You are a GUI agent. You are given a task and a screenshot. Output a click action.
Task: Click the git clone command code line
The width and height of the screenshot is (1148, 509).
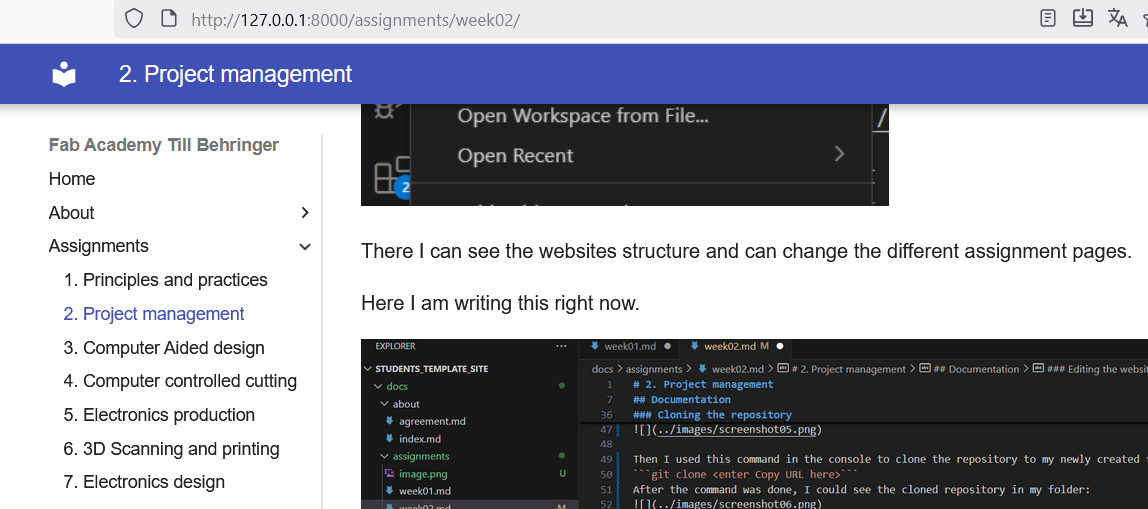click(745, 475)
